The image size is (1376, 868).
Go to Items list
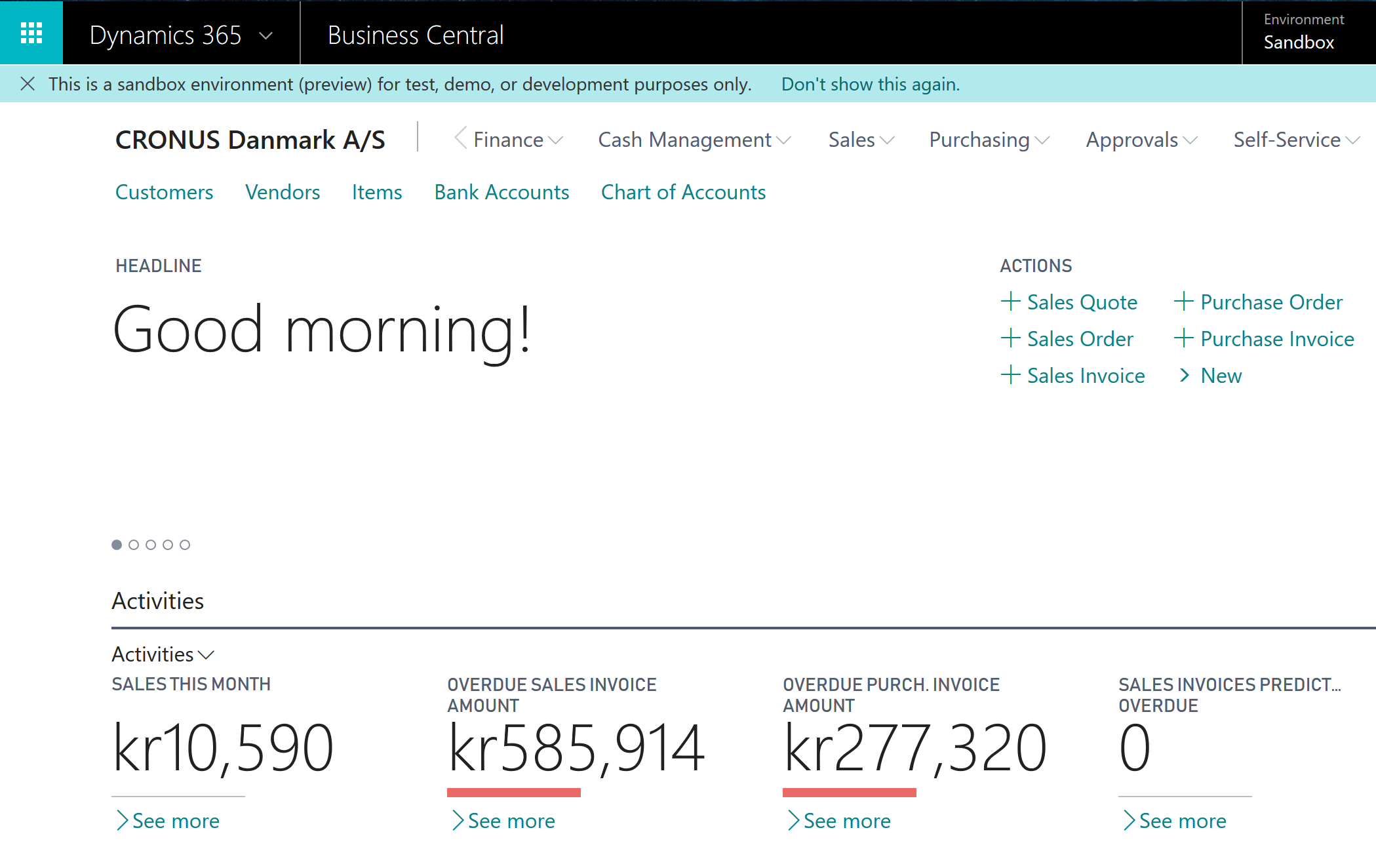click(x=377, y=192)
